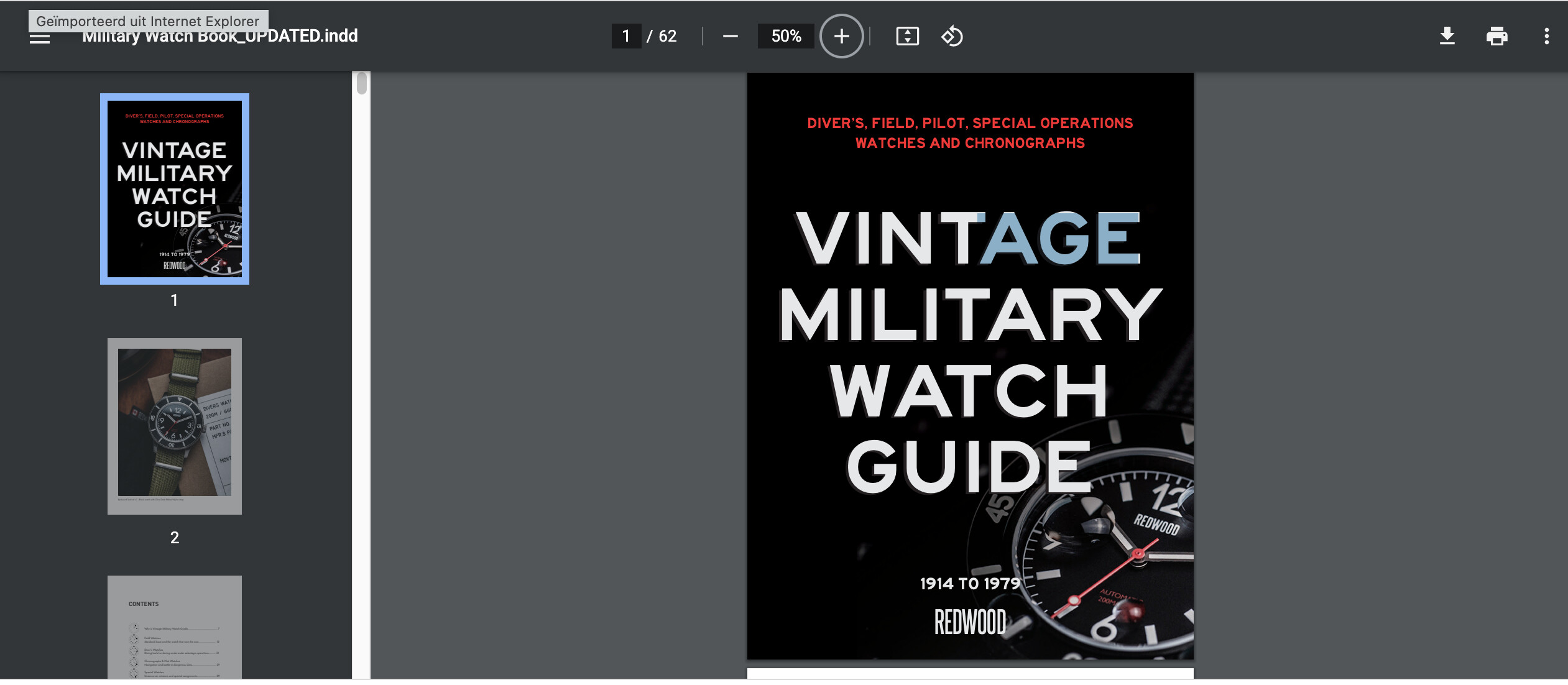Image resolution: width=1568 pixels, height=685 pixels.
Task: Open the more actions menu
Action: pos(1546,36)
